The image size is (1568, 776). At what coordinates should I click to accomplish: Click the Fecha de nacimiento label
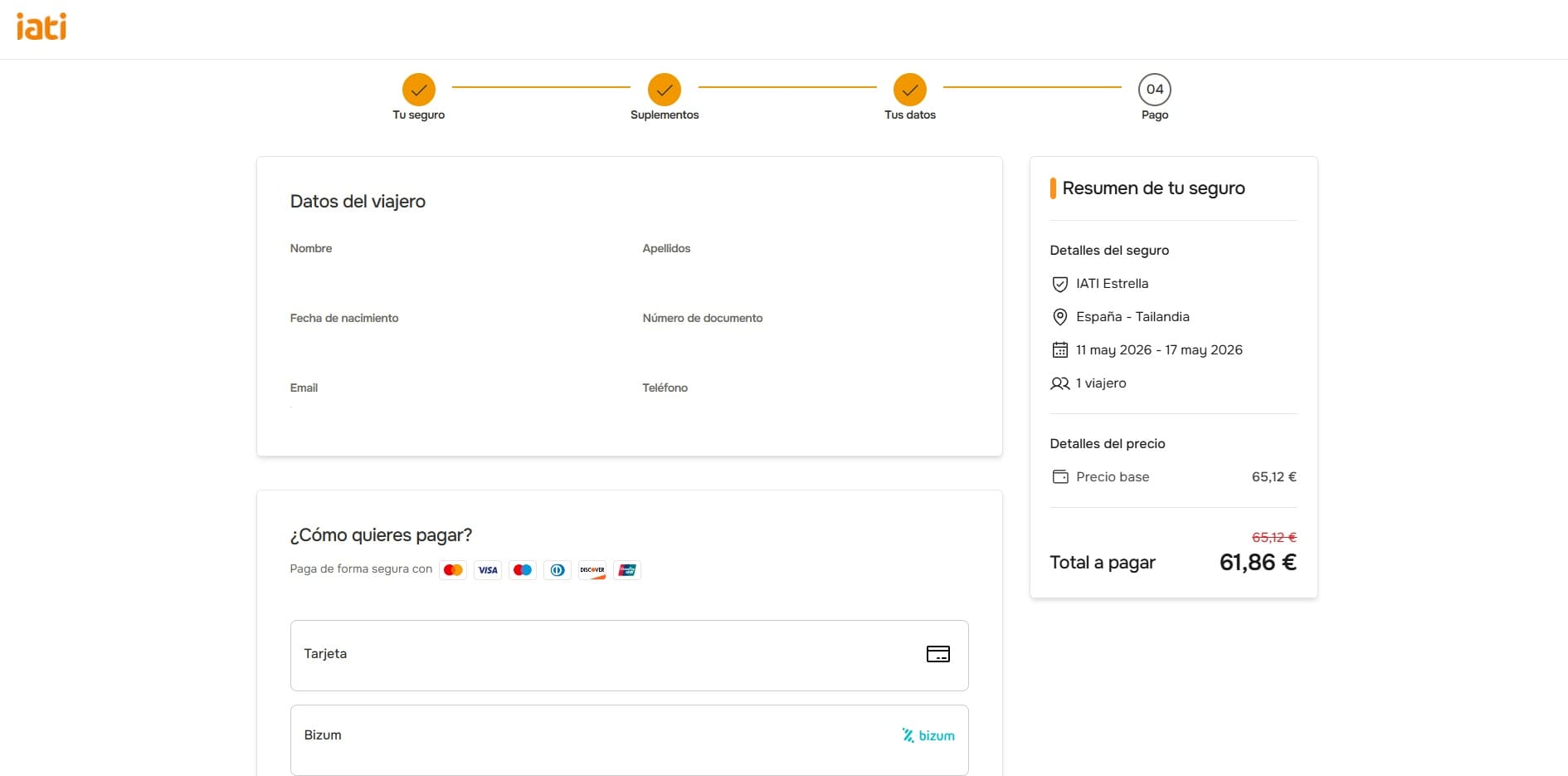point(344,318)
